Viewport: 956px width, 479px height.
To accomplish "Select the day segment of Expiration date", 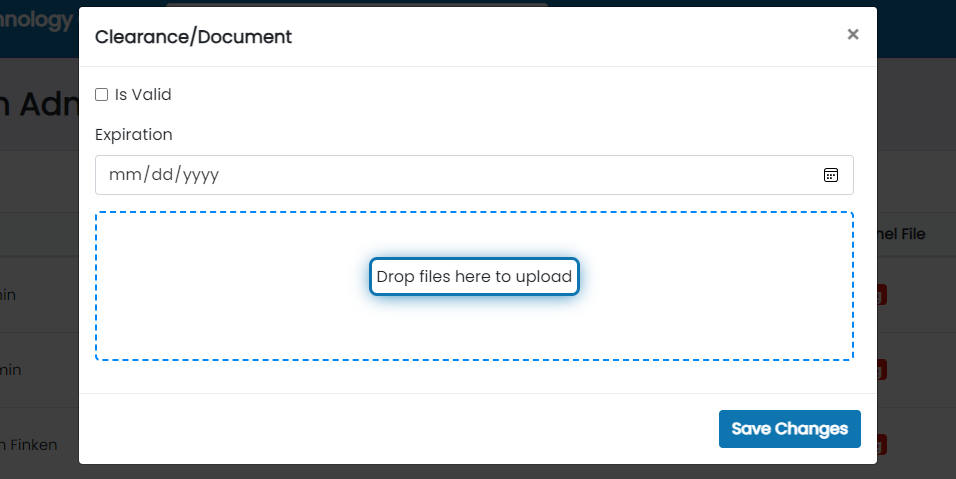I will (160, 175).
